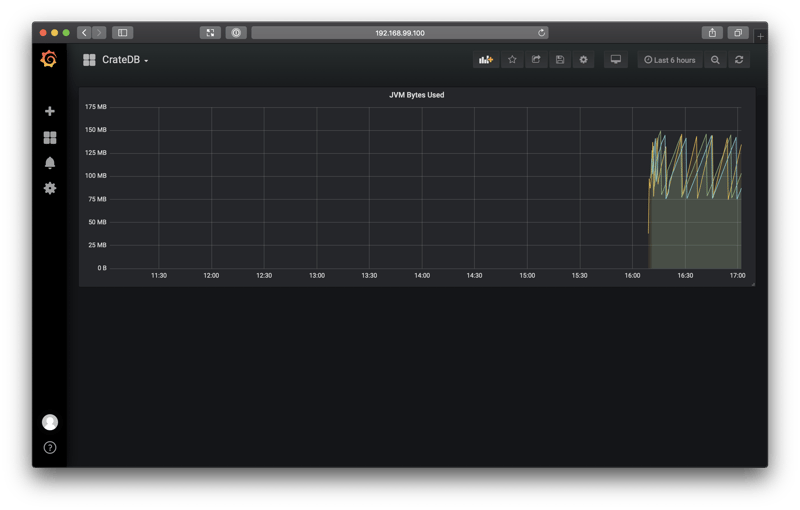Open the Create plus menu in sidebar
The height and width of the screenshot is (510, 800).
50,111
